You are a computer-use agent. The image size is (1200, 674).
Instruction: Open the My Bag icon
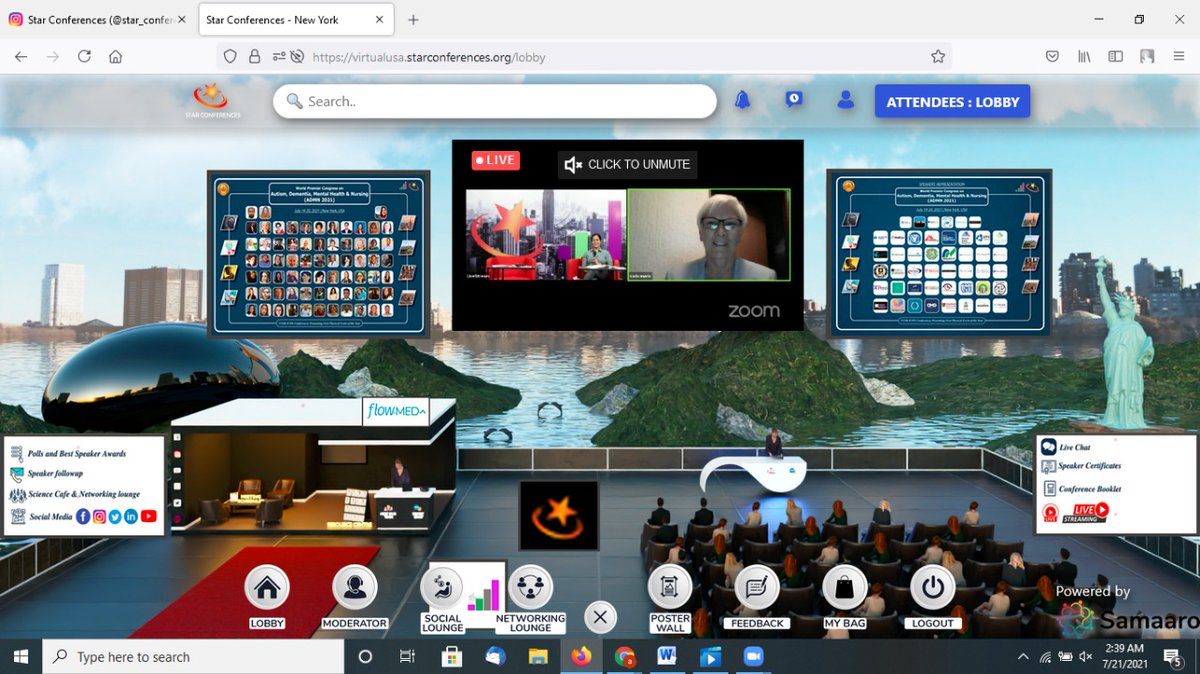coord(845,589)
